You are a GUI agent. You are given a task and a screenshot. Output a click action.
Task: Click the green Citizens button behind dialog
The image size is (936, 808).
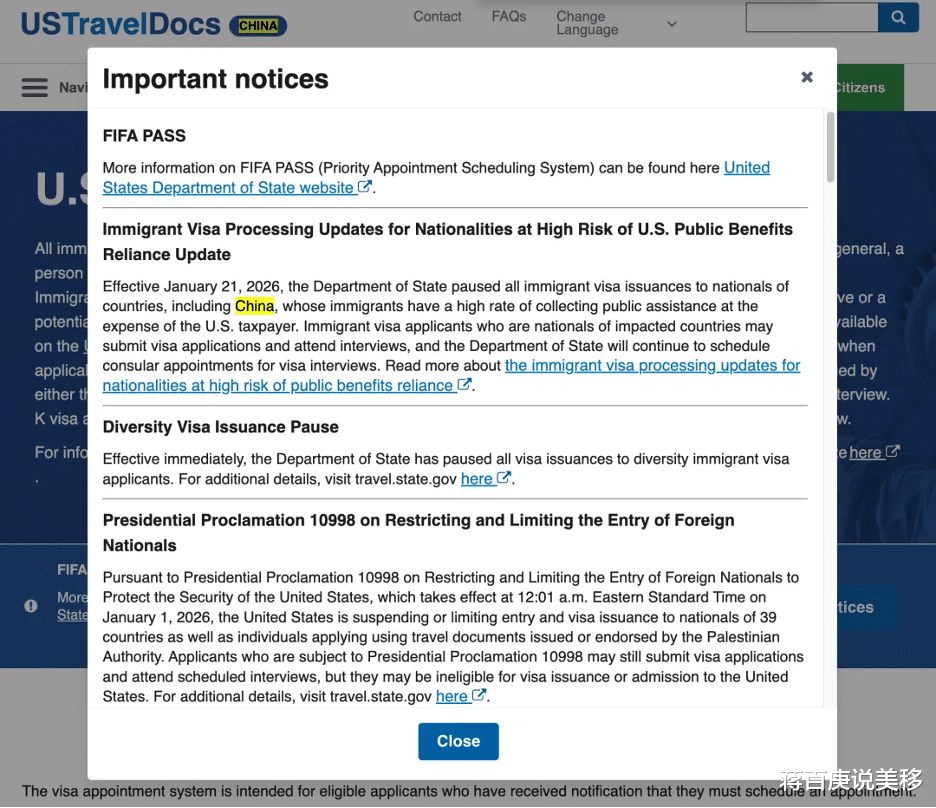point(870,88)
